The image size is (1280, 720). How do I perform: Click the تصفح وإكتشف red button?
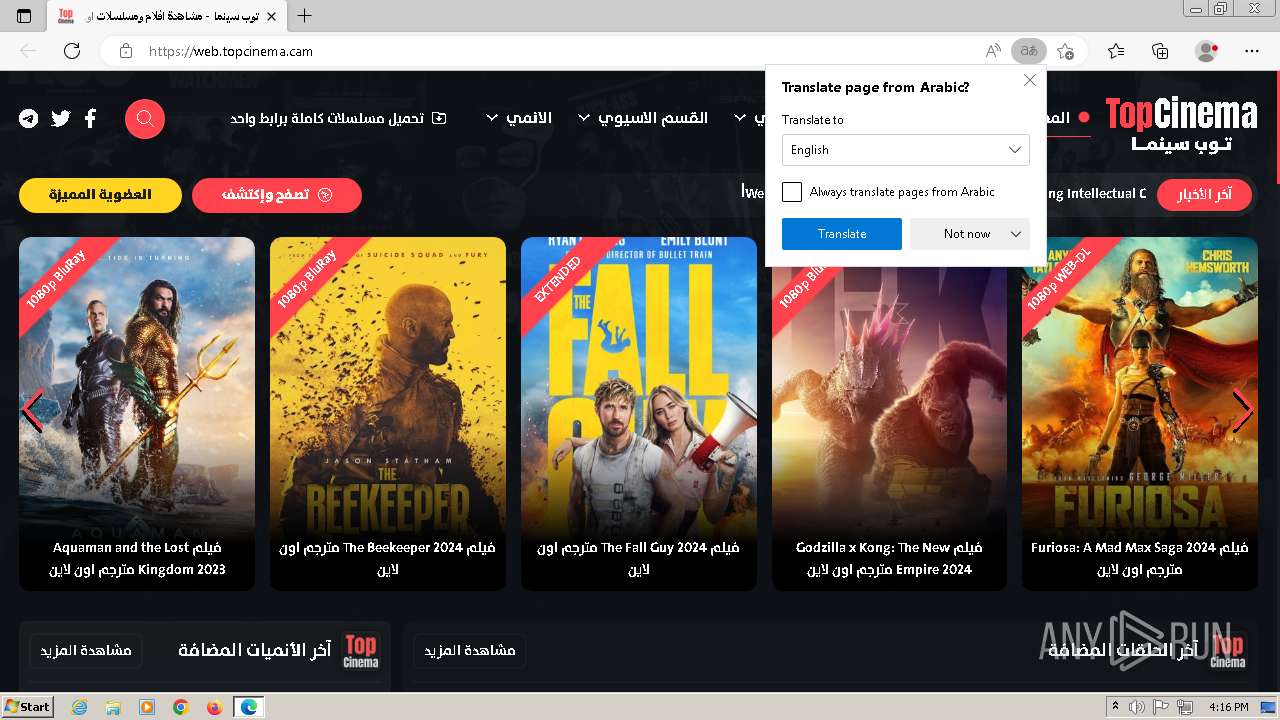tap(277, 195)
